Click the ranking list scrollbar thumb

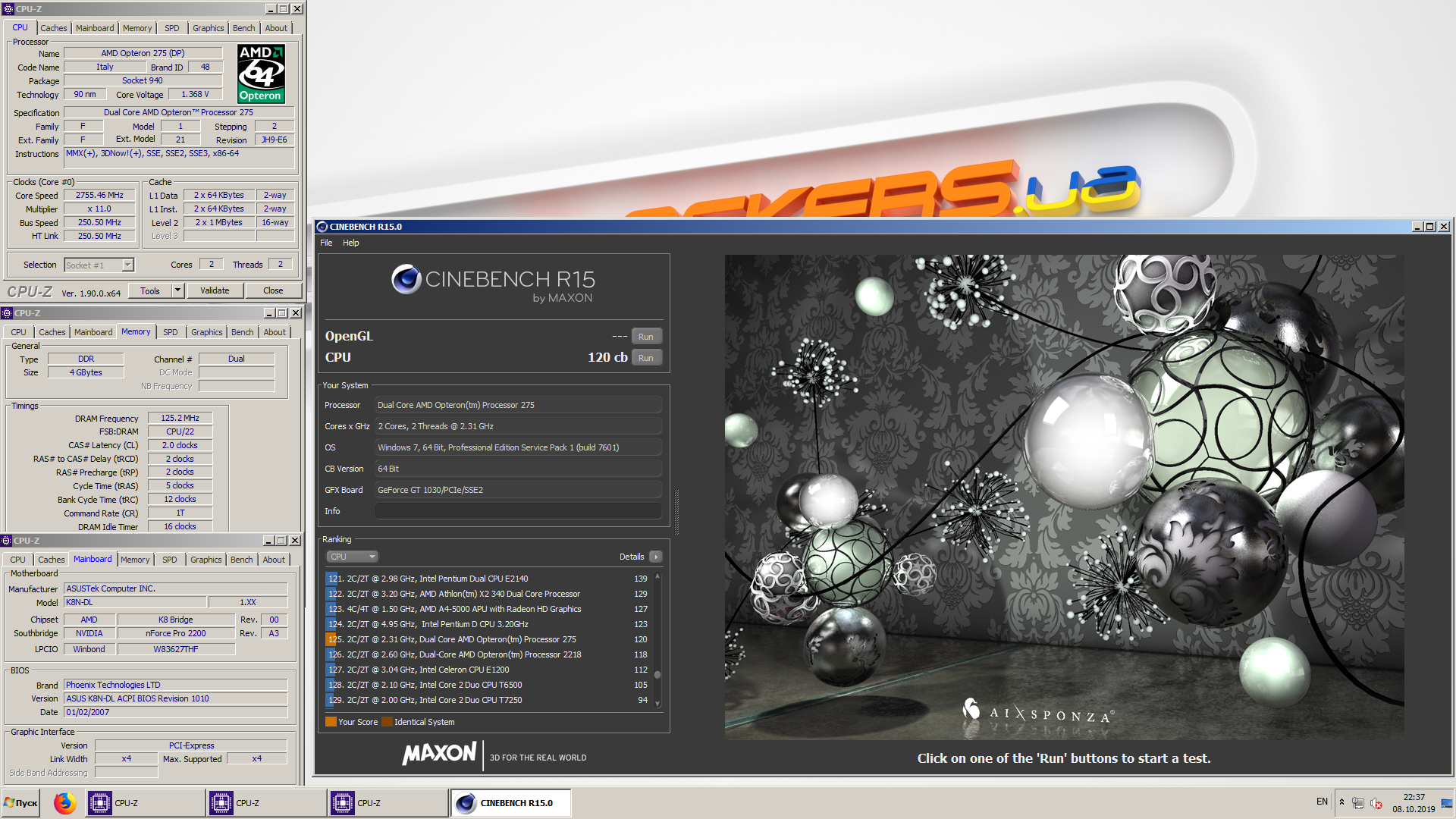657,674
